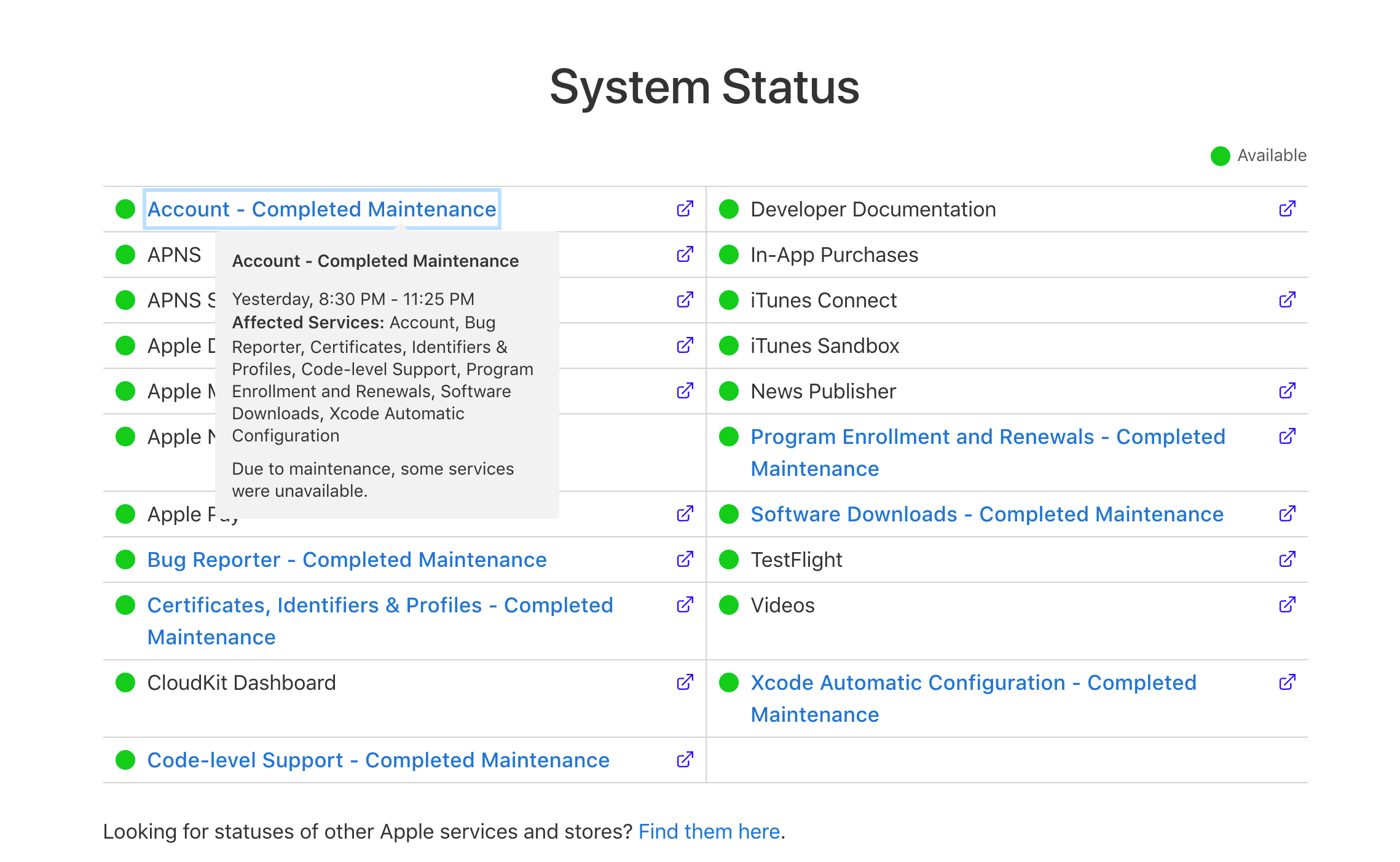Click the 'Developer Documentation' text
Viewport: 1400px width, 862px height.
[x=873, y=209]
